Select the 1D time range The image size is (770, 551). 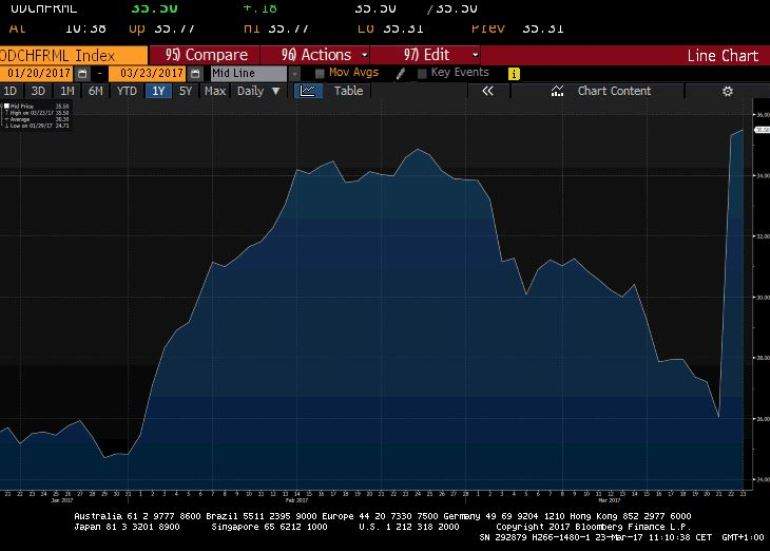[10, 91]
